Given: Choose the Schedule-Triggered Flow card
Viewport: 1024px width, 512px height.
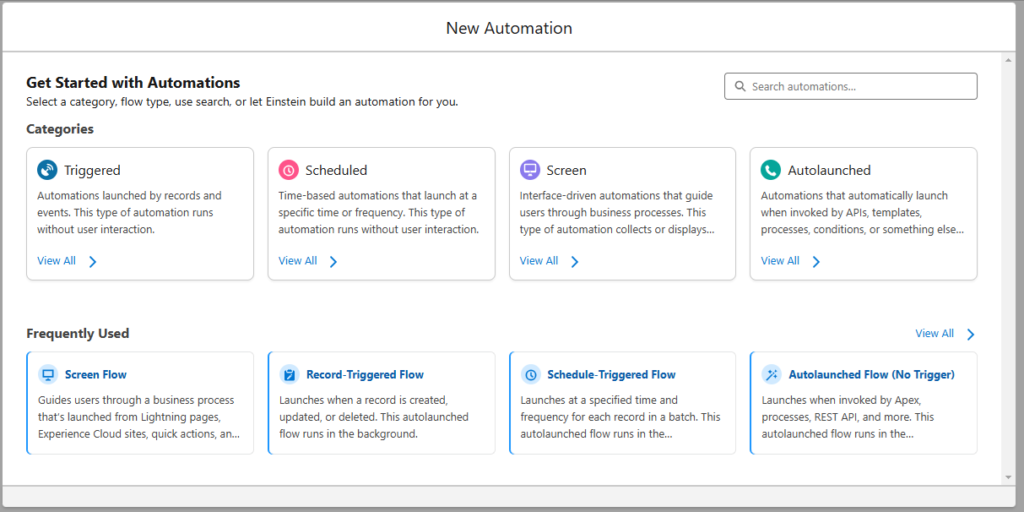Looking at the screenshot, I should pos(622,403).
